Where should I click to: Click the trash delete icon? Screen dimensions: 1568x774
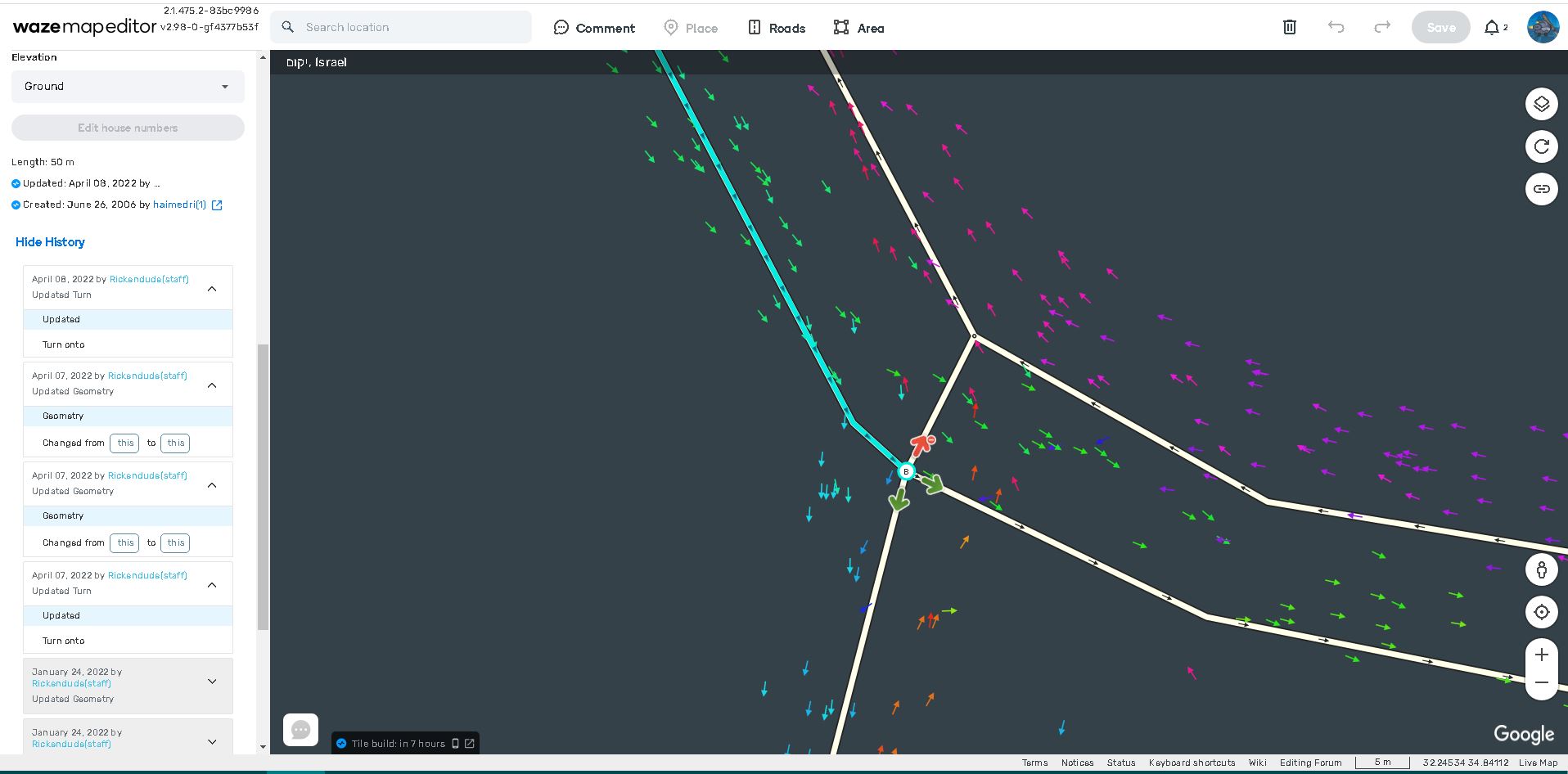(x=1289, y=27)
